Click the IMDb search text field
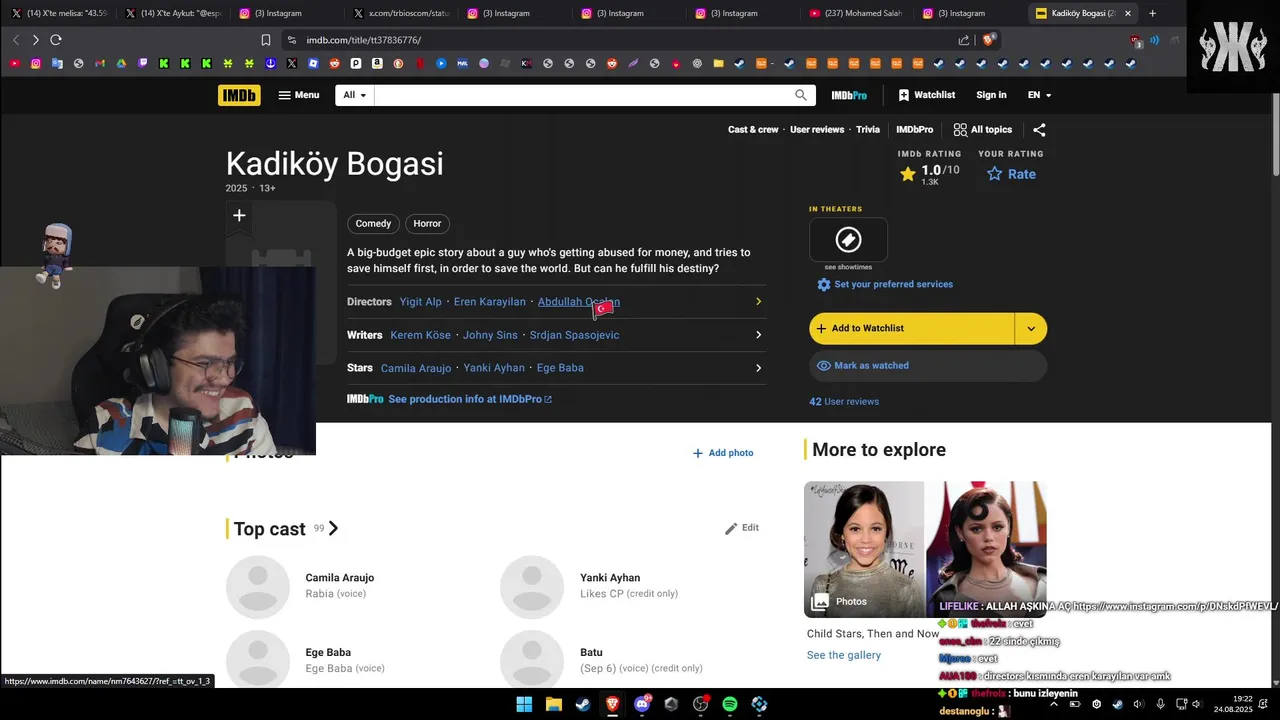Image resolution: width=1280 pixels, height=720 pixels. click(583, 95)
